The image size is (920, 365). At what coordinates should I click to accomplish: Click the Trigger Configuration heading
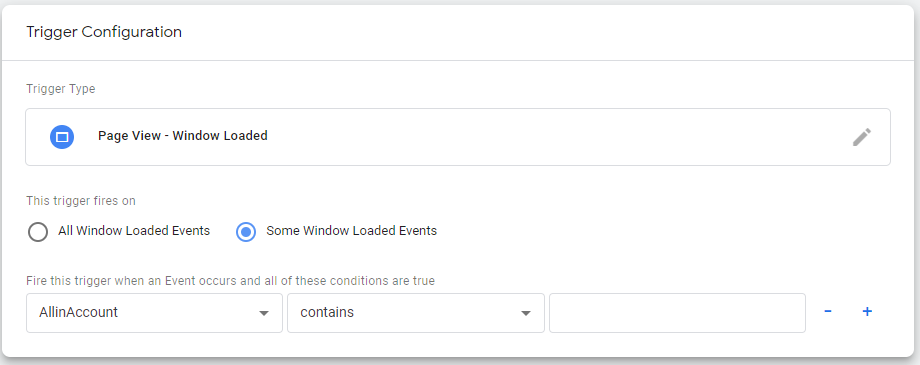click(x=104, y=32)
